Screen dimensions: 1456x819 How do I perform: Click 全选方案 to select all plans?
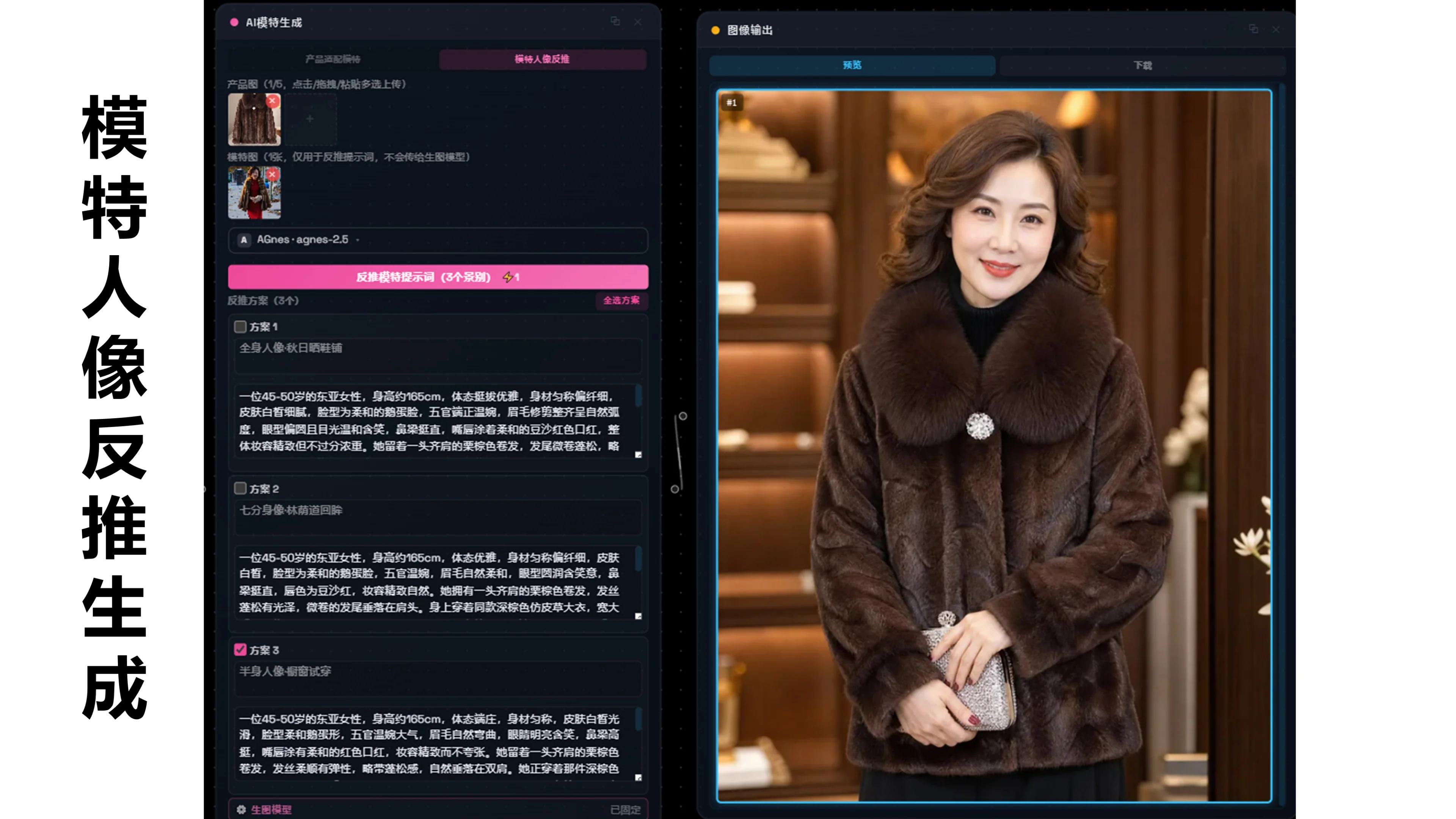(622, 300)
